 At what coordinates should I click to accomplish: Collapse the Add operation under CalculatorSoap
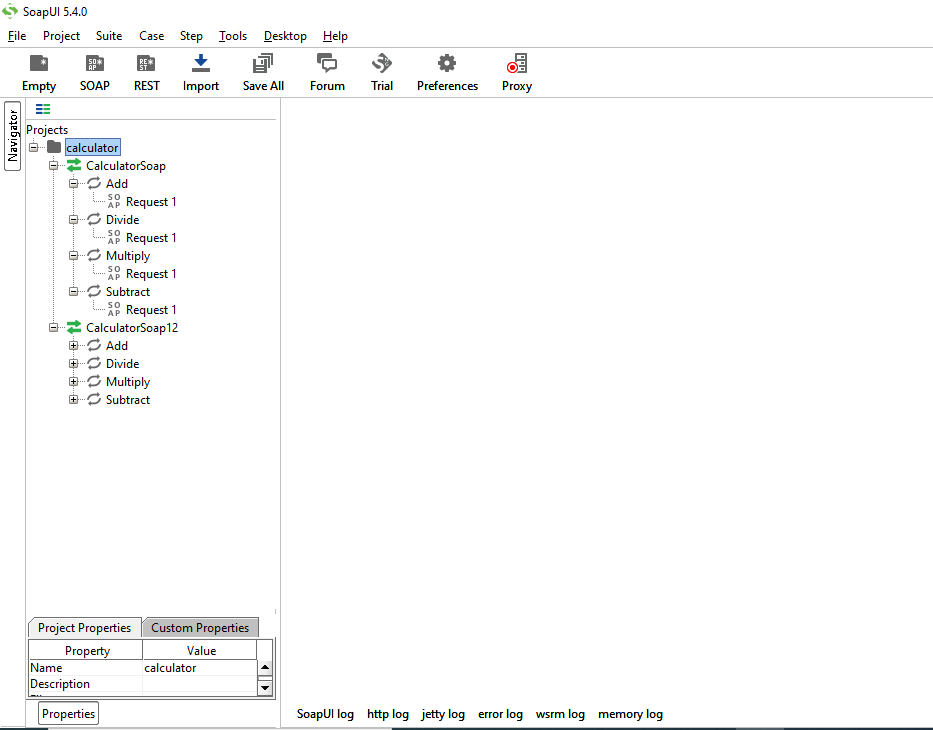click(73, 183)
